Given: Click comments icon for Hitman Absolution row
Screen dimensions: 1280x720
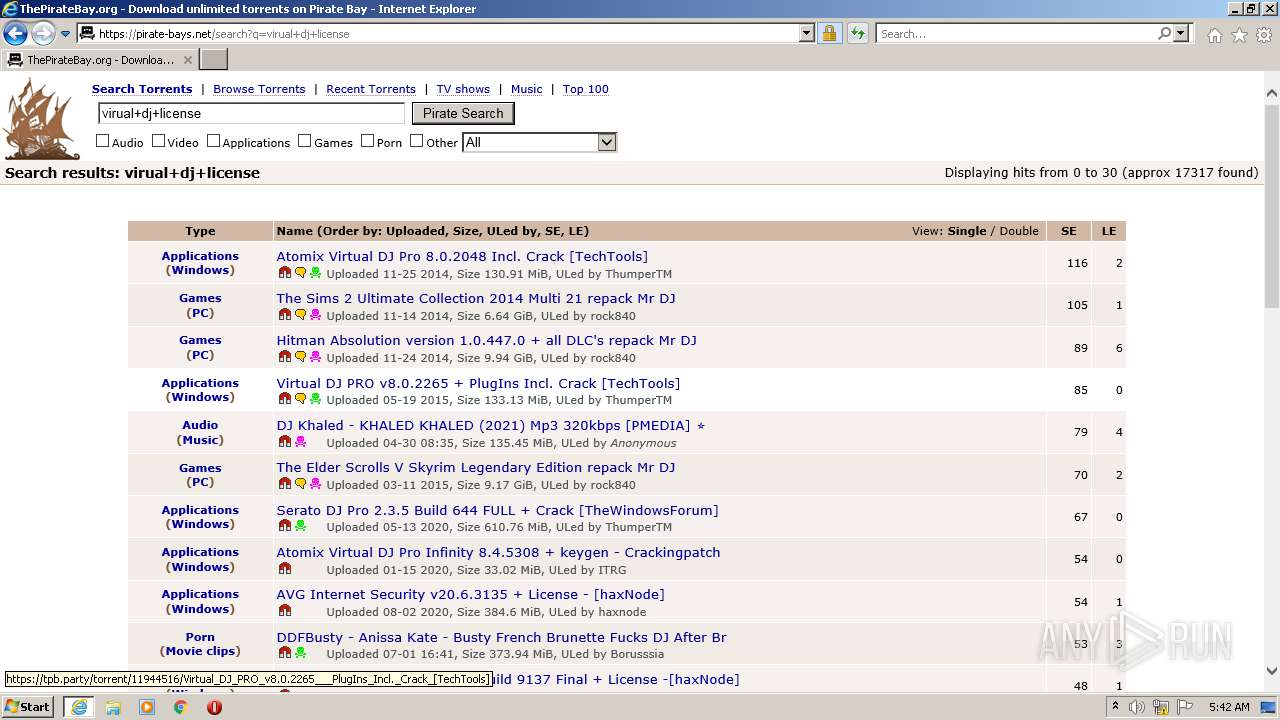Looking at the screenshot, I should [x=300, y=357].
